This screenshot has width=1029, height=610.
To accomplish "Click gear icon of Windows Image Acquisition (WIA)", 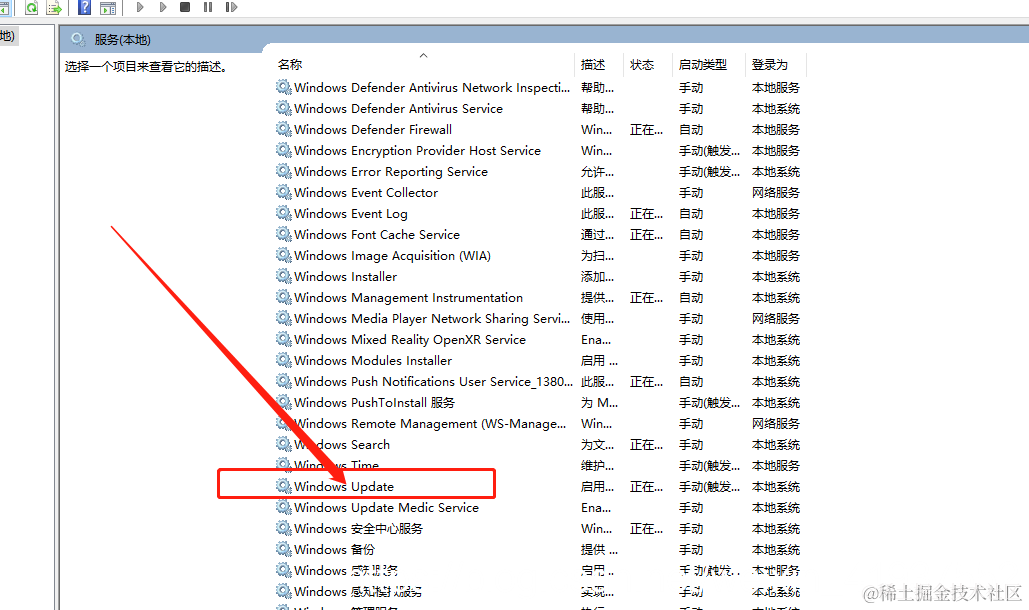I will (x=284, y=255).
